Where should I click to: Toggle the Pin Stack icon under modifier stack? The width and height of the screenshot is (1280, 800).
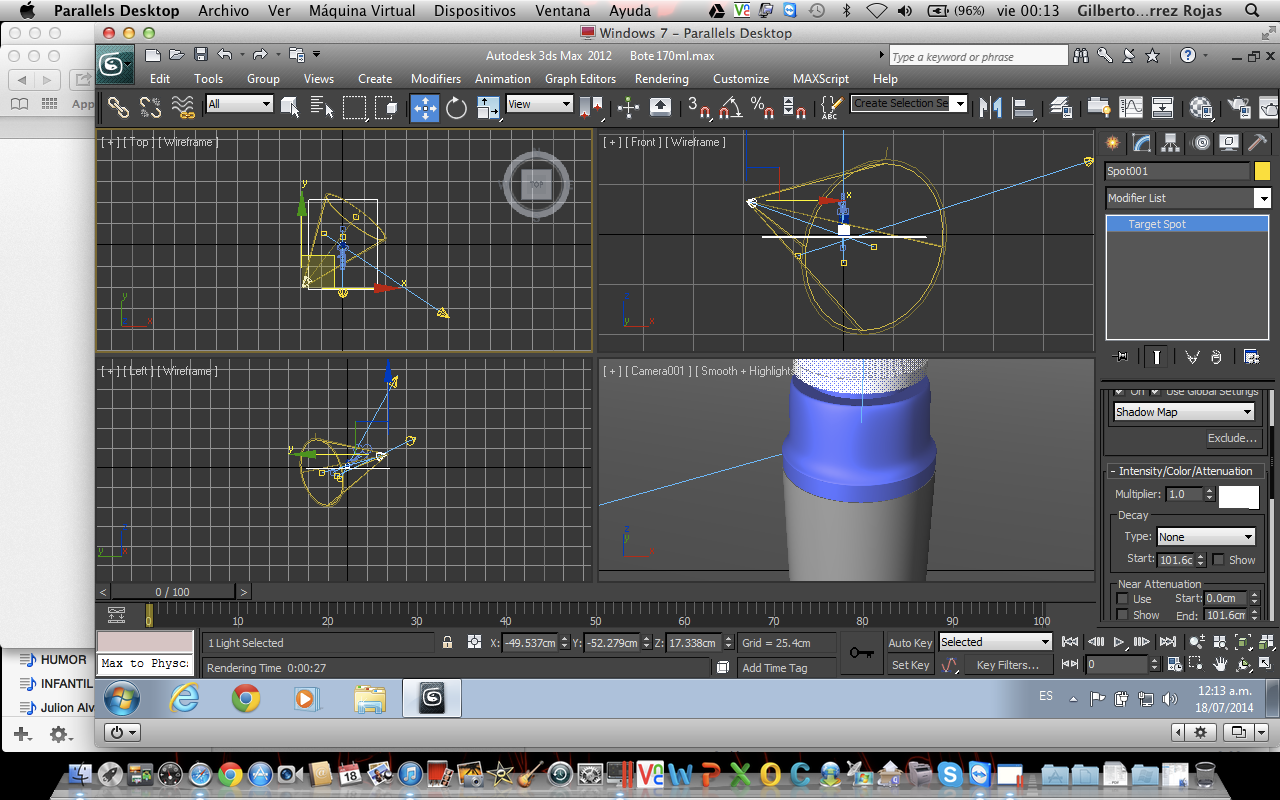1121,357
